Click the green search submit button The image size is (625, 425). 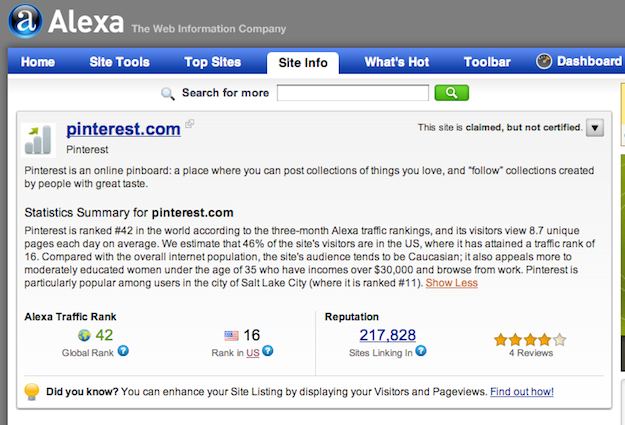pos(451,93)
